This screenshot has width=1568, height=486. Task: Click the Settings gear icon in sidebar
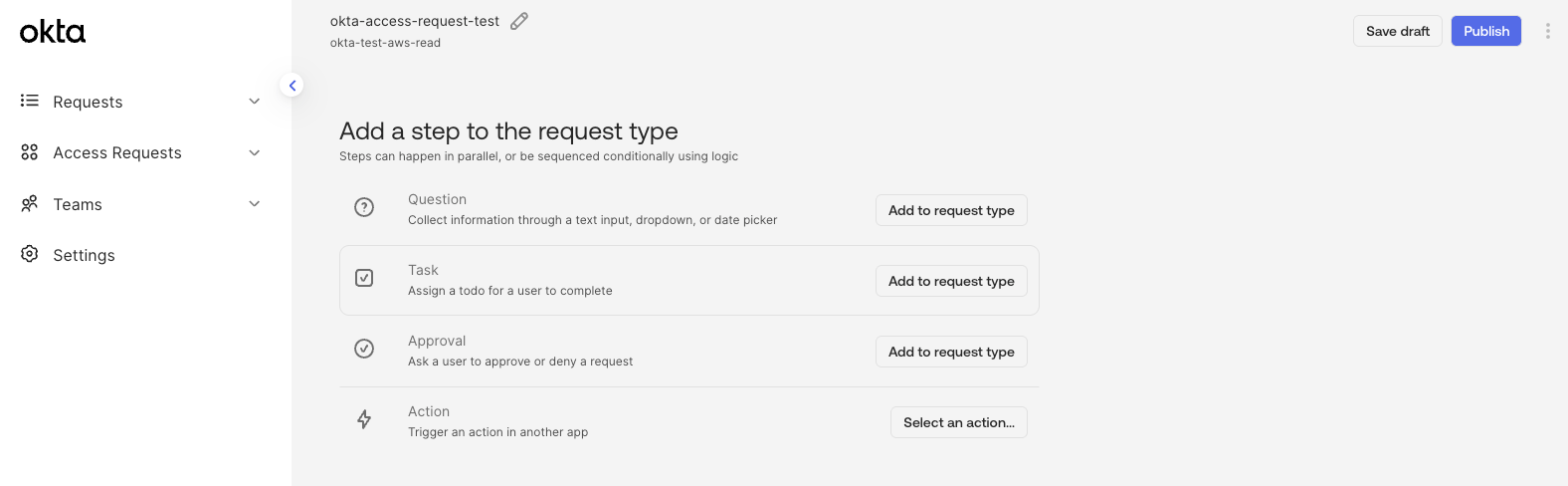(x=30, y=254)
